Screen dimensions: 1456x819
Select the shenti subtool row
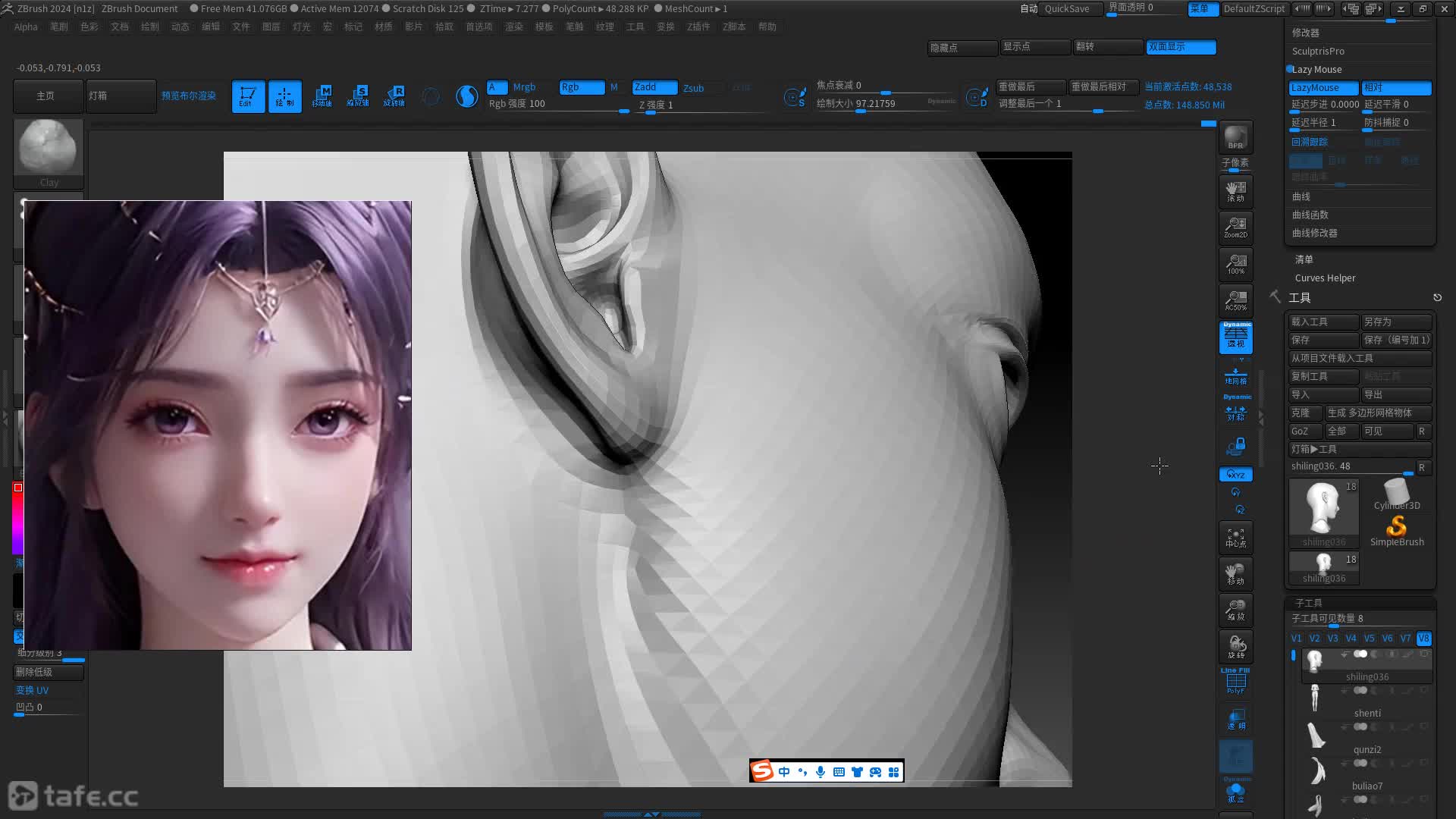tap(1367, 700)
